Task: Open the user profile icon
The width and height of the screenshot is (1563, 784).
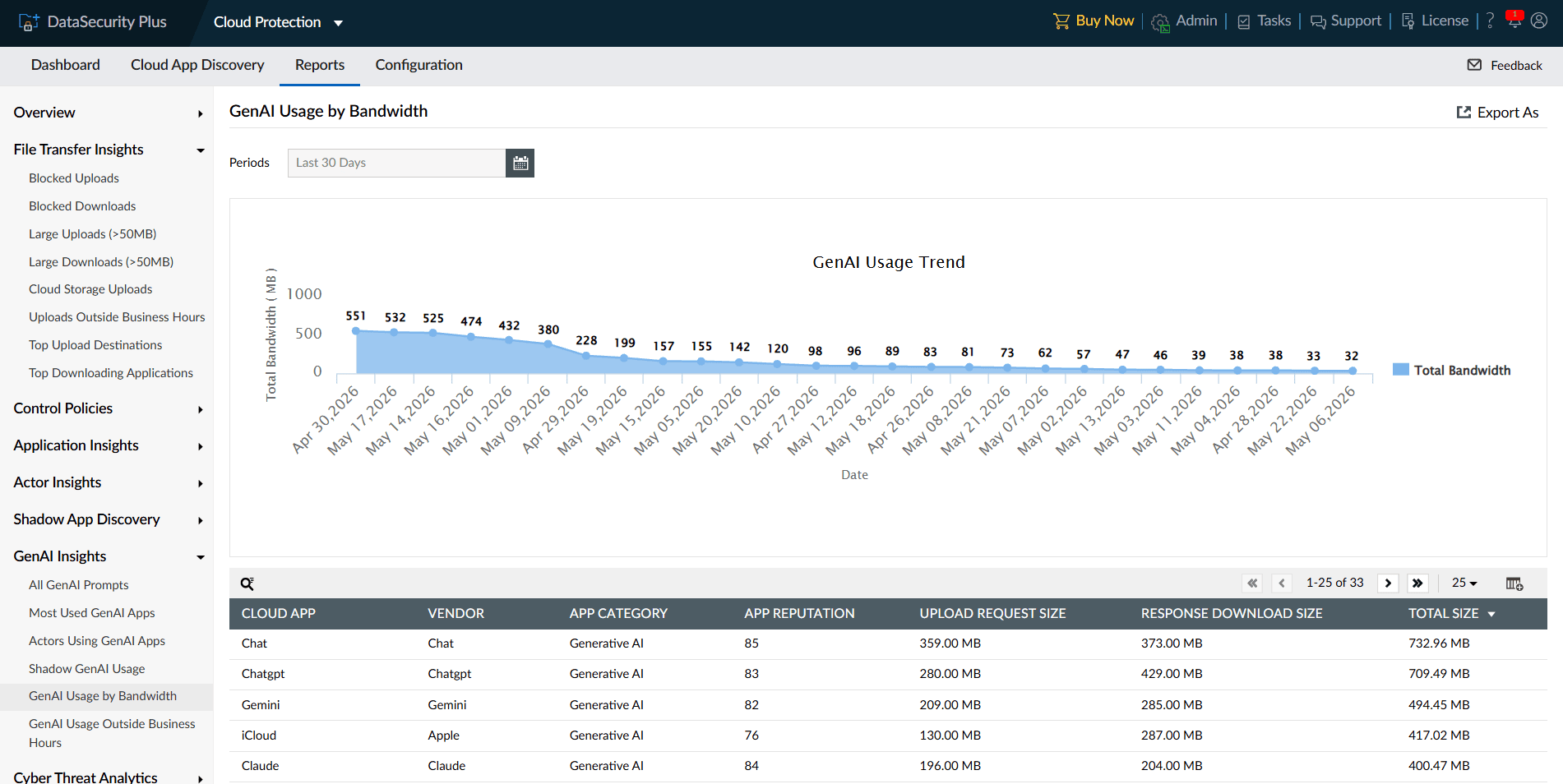Action: pyautogui.click(x=1539, y=21)
